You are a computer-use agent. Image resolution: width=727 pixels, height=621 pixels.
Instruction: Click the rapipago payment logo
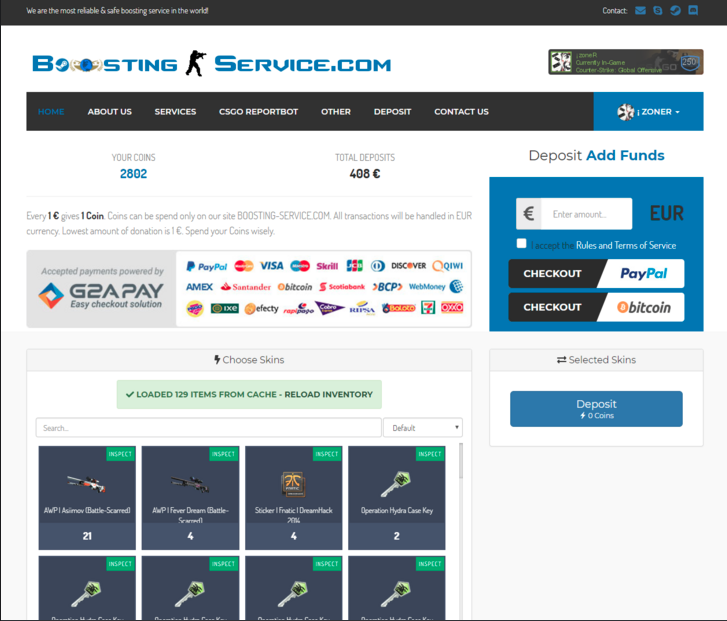(299, 308)
